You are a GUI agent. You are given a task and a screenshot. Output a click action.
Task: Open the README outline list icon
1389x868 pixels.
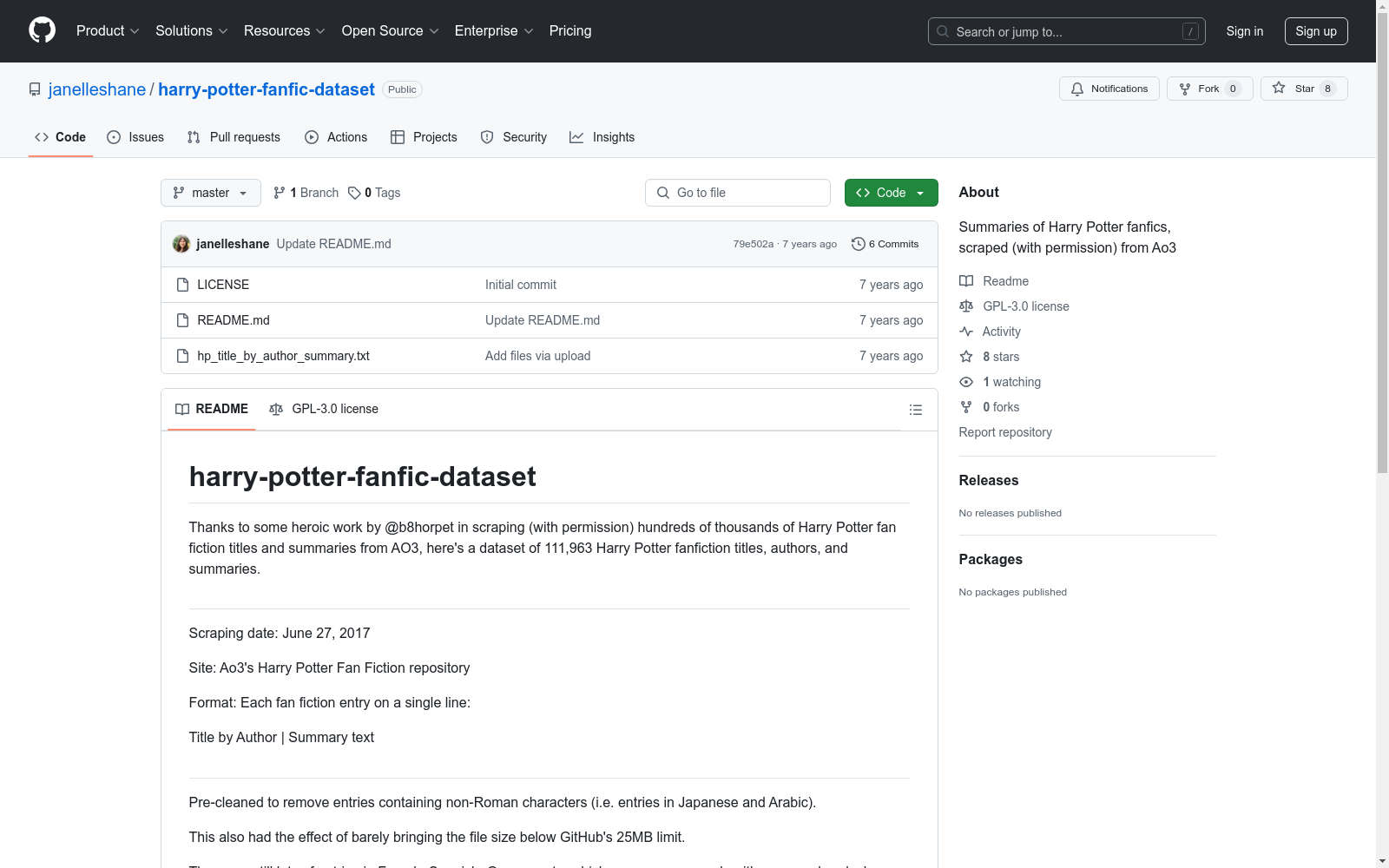[x=916, y=410]
